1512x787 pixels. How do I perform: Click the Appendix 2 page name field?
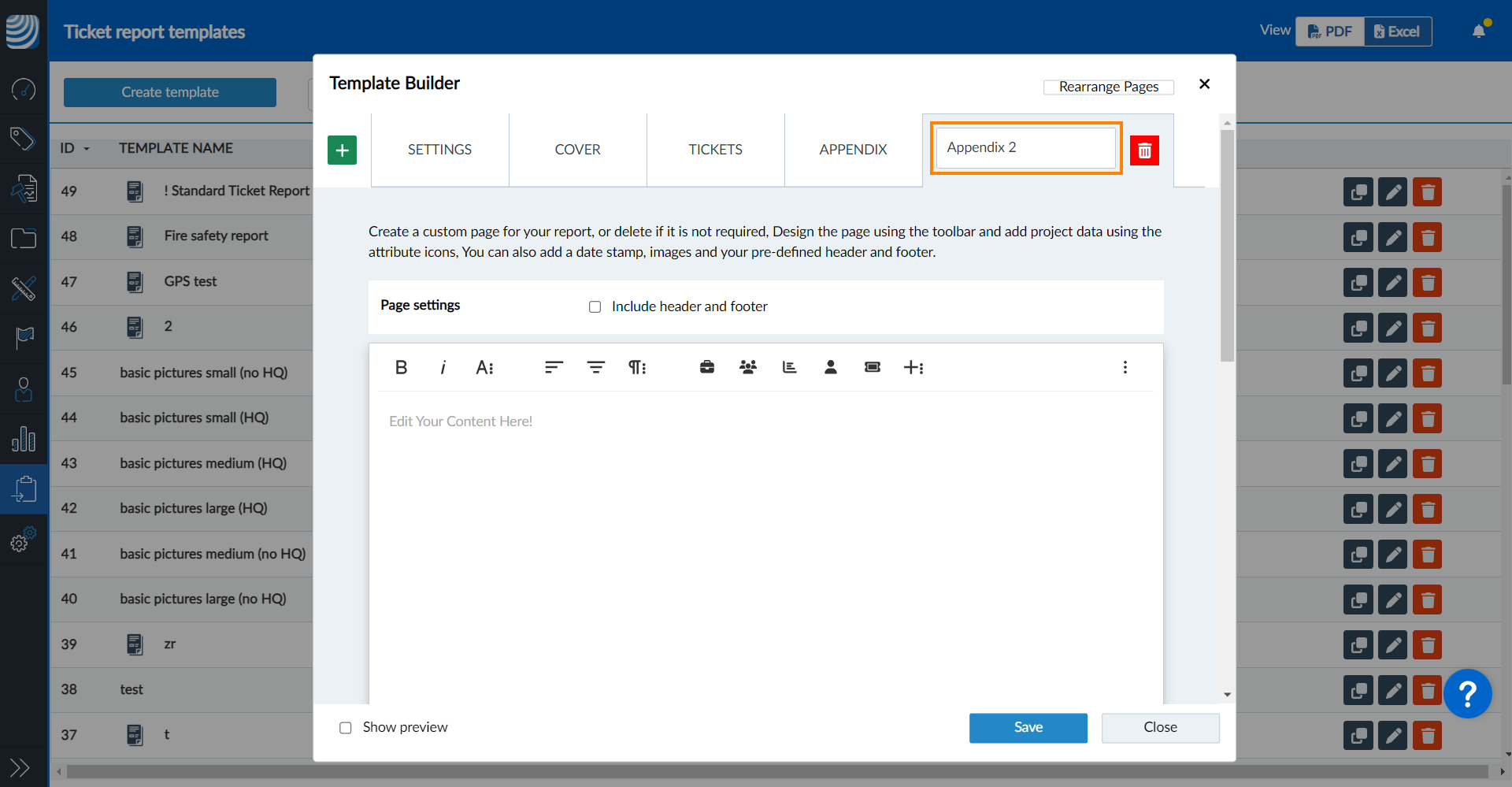pos(1025,148)
